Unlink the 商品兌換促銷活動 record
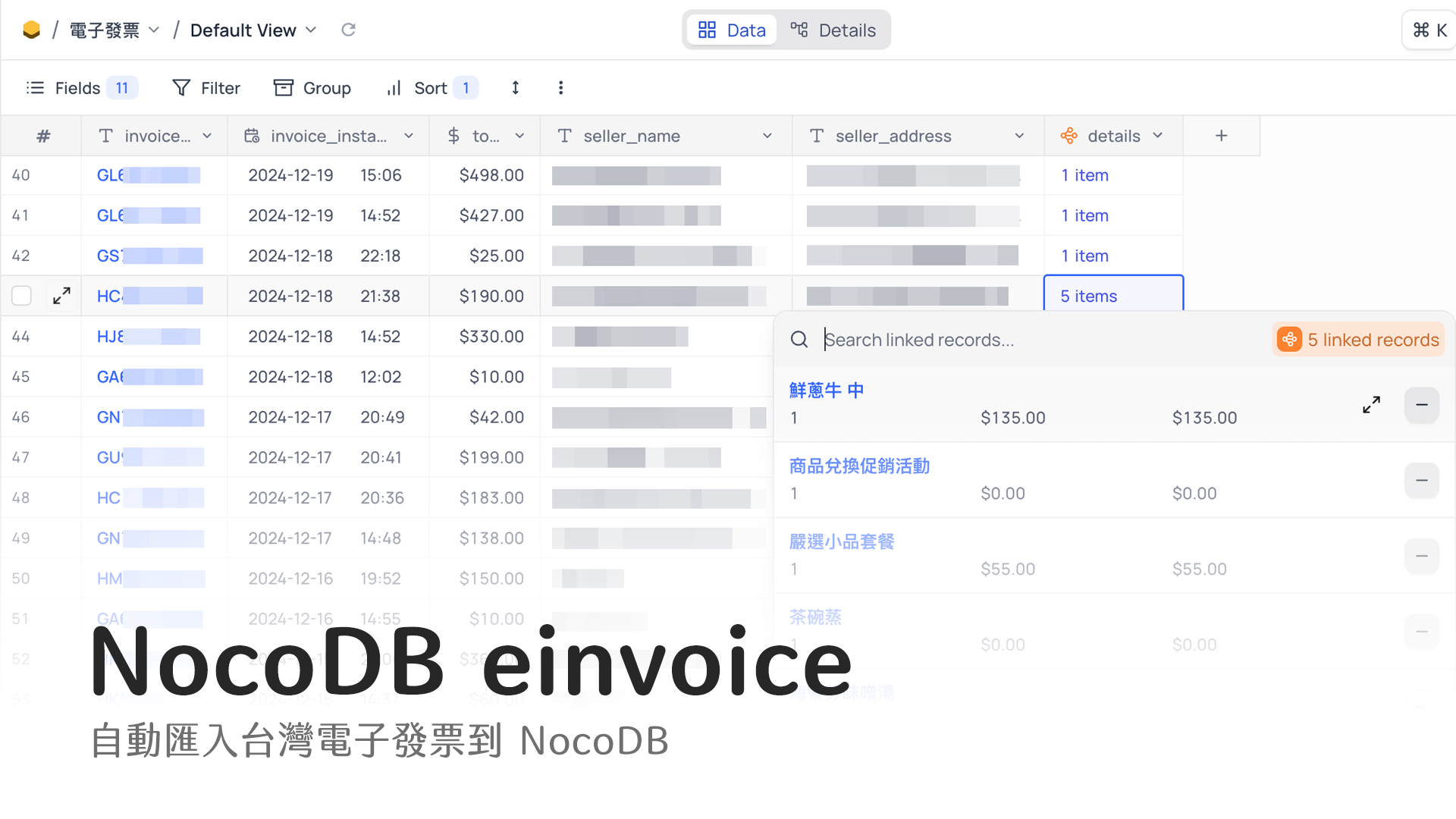 (x=1422, y=481)
